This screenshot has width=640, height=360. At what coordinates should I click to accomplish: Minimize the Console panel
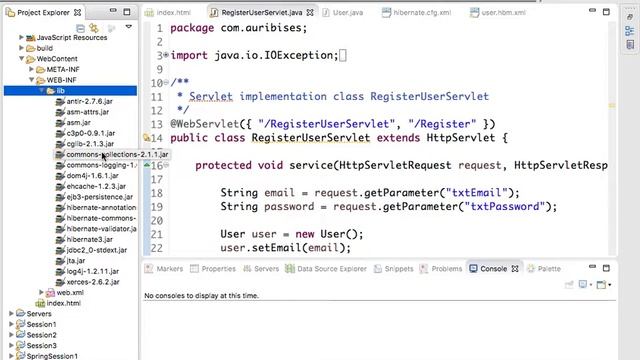592,267
